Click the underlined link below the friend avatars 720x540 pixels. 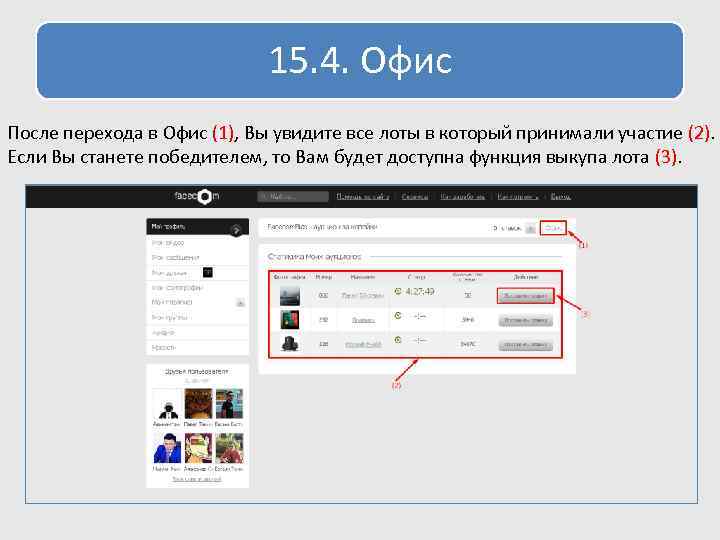[x=197, y=479]
